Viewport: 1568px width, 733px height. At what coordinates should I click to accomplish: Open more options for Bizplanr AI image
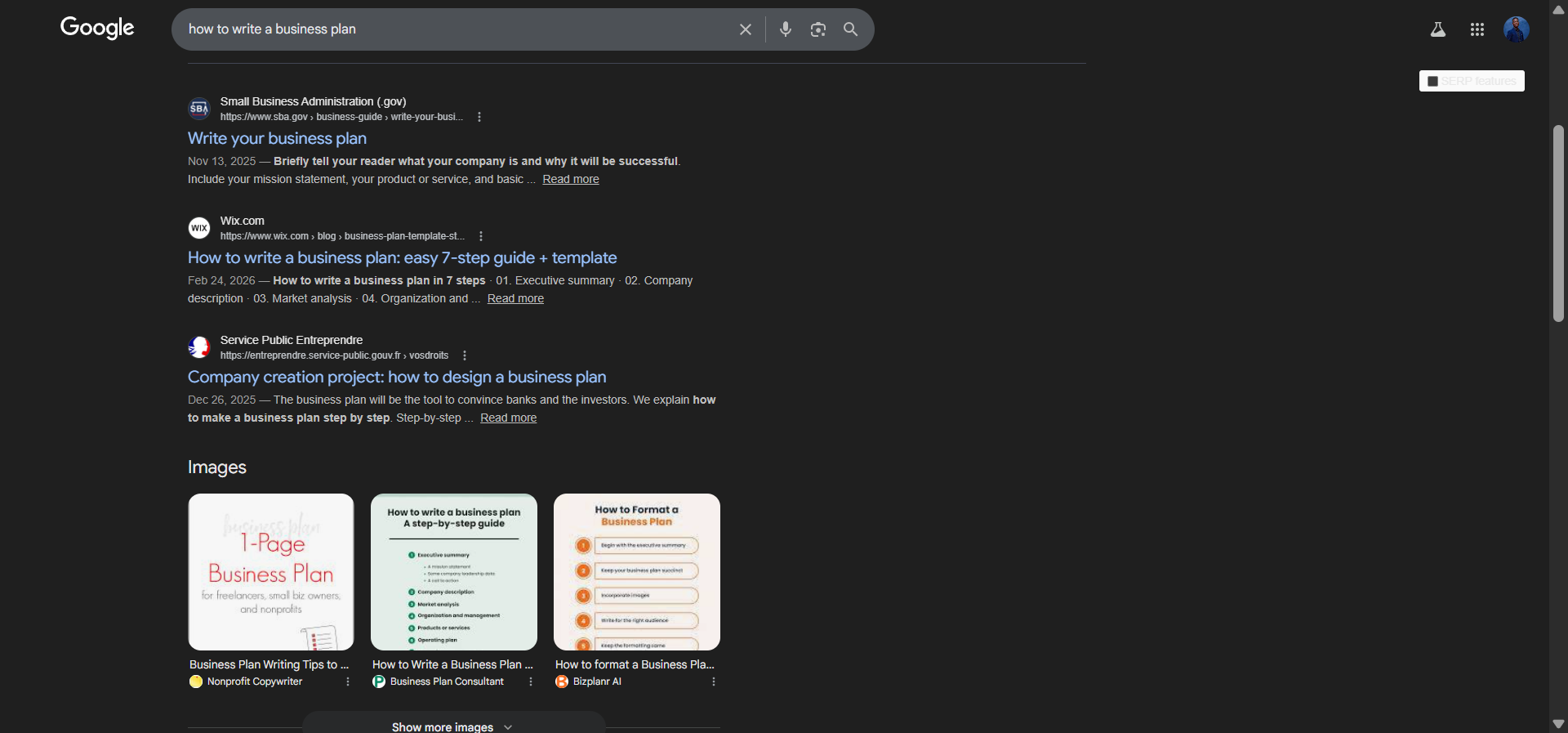tap(714, 682)
